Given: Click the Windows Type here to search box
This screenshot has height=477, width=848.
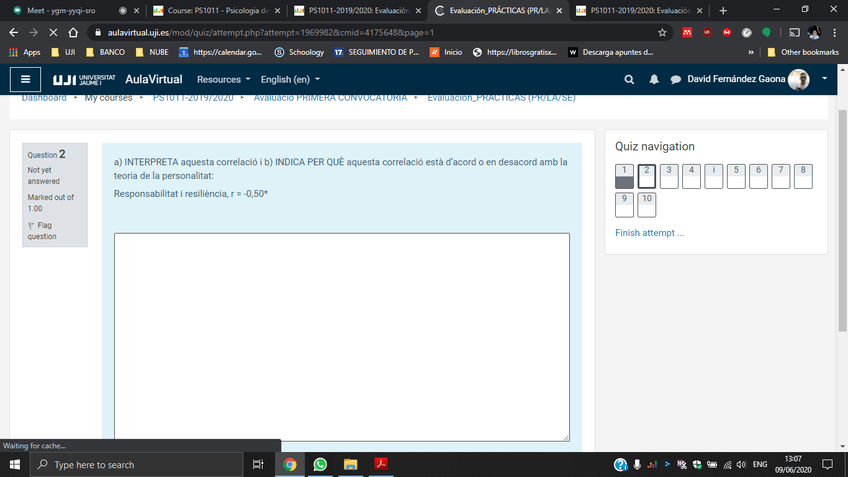Looking at the screenshot, I should coord(137,465).
